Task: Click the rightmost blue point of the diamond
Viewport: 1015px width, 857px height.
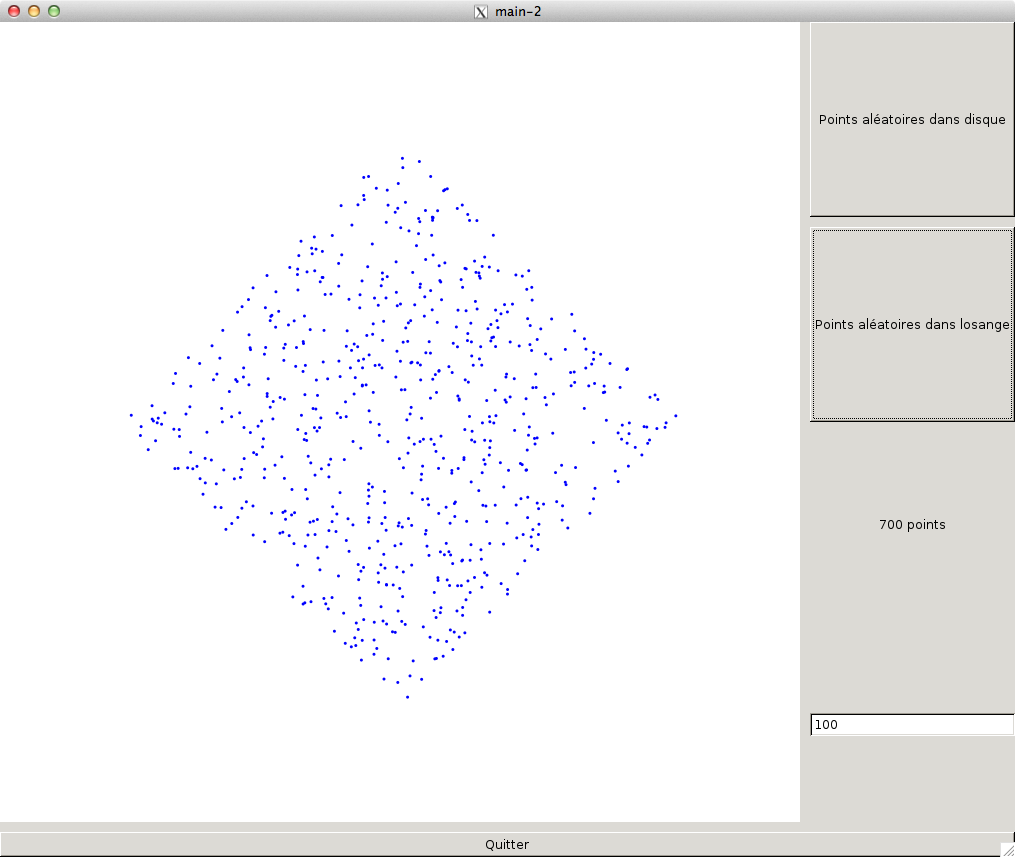Action: [676, 415]
